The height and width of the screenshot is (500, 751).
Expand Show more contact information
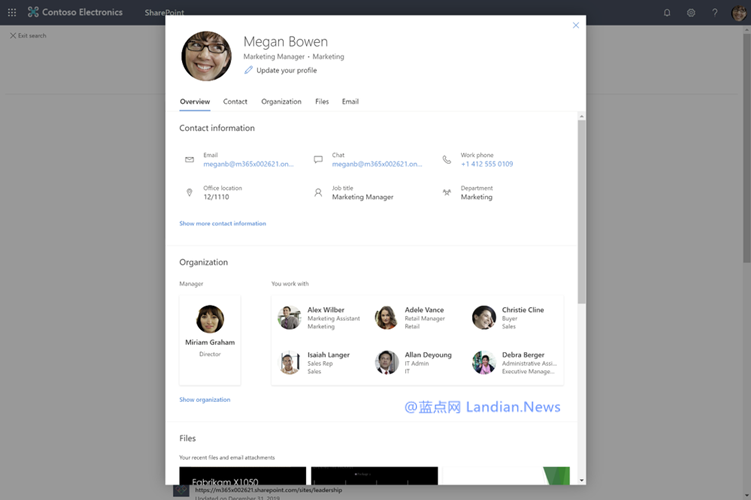pyautogui.click(x=222, y=224)
